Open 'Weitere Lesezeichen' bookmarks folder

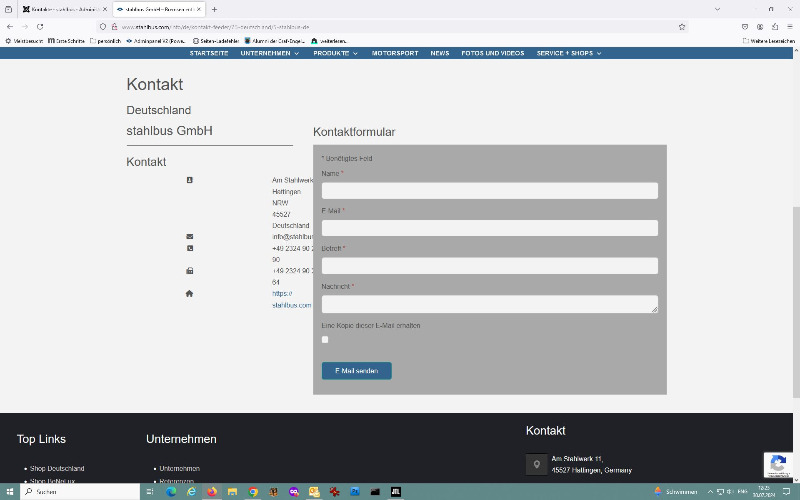769,41
